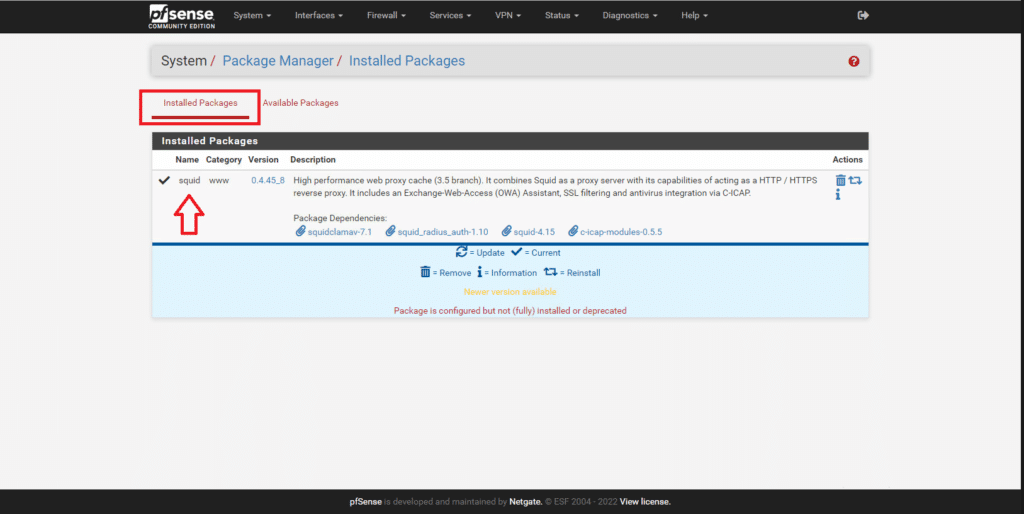Click the paperclip icon beside c-icap-modules-0.5.5
1024x514 pixels.
coord(573,231)
